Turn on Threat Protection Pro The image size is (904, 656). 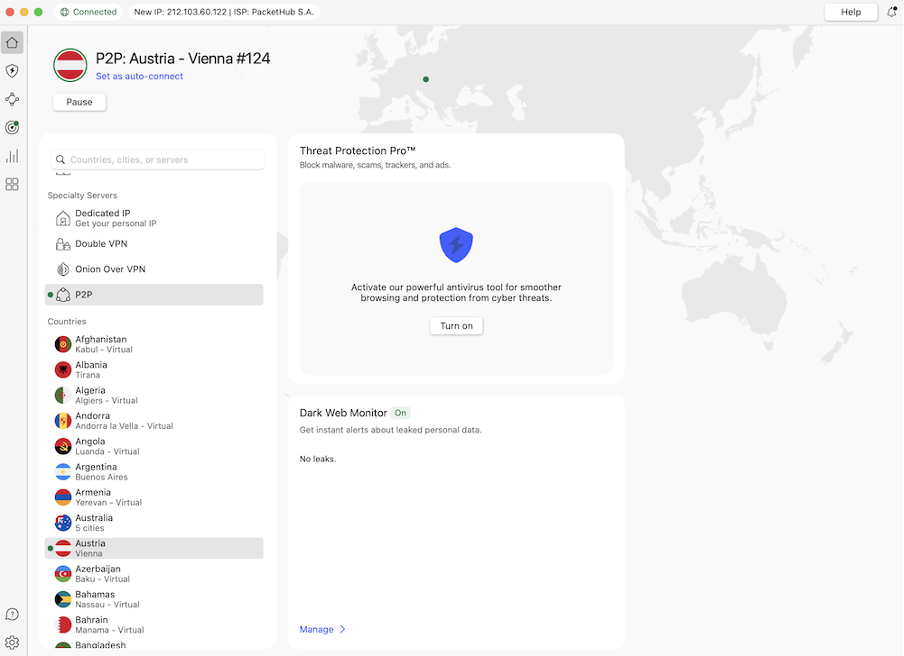[456, 326]
